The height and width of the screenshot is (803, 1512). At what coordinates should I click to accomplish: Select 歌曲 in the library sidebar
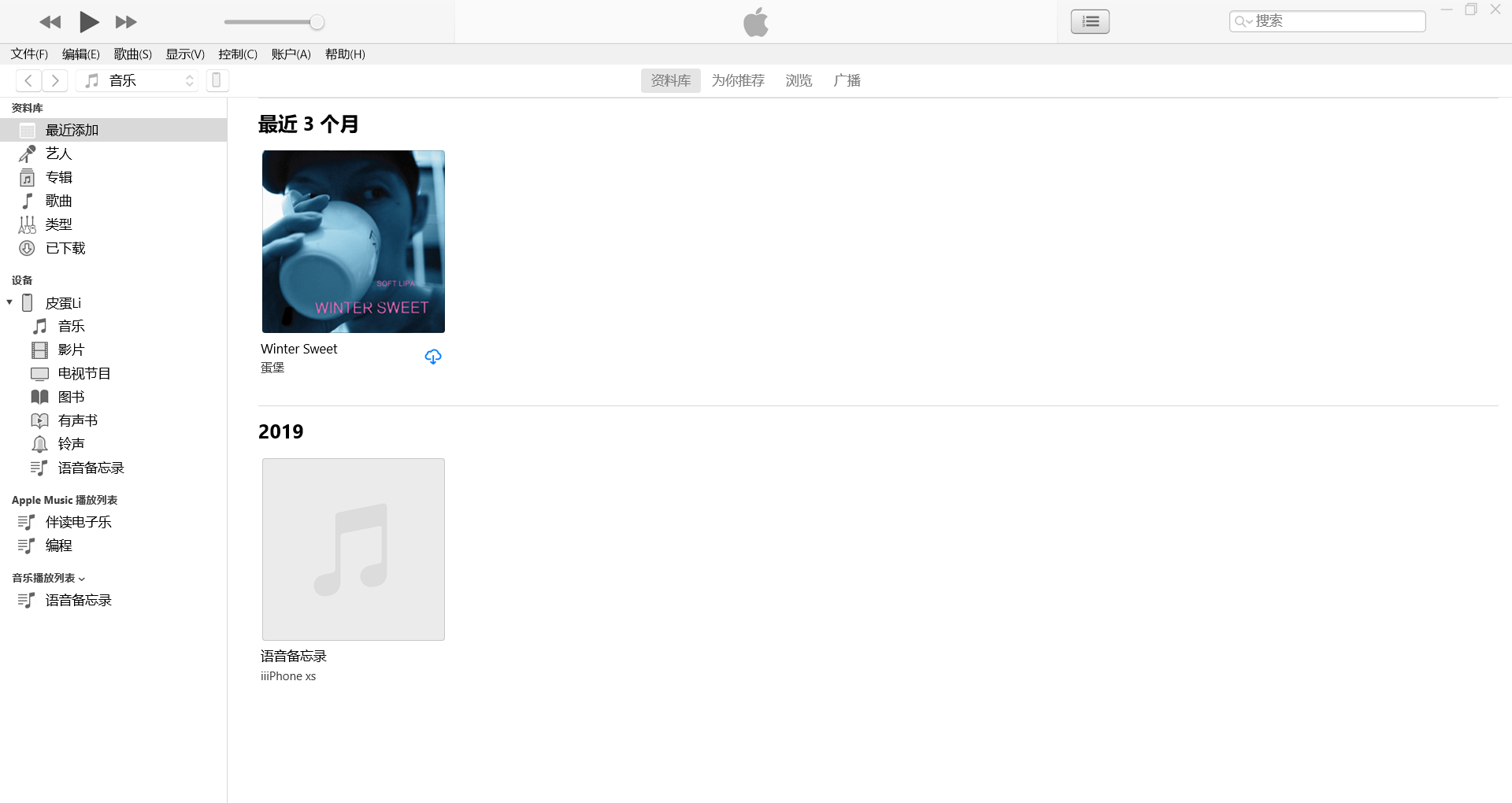pyautogui.click(x=113, y=201)
